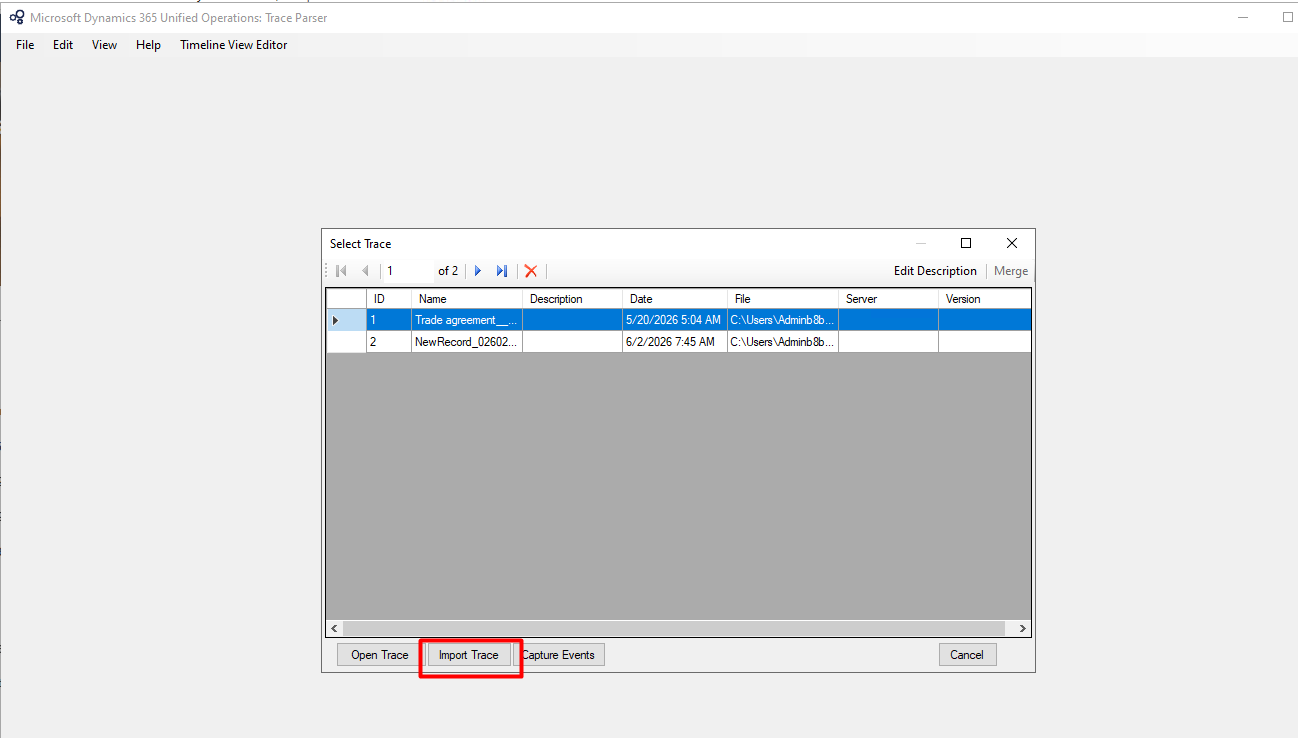Image resolution: width=1298 pixels, height=738 pixels.
Task: Click ID cell of the Trade agreement row
Action: click(388, 320)
